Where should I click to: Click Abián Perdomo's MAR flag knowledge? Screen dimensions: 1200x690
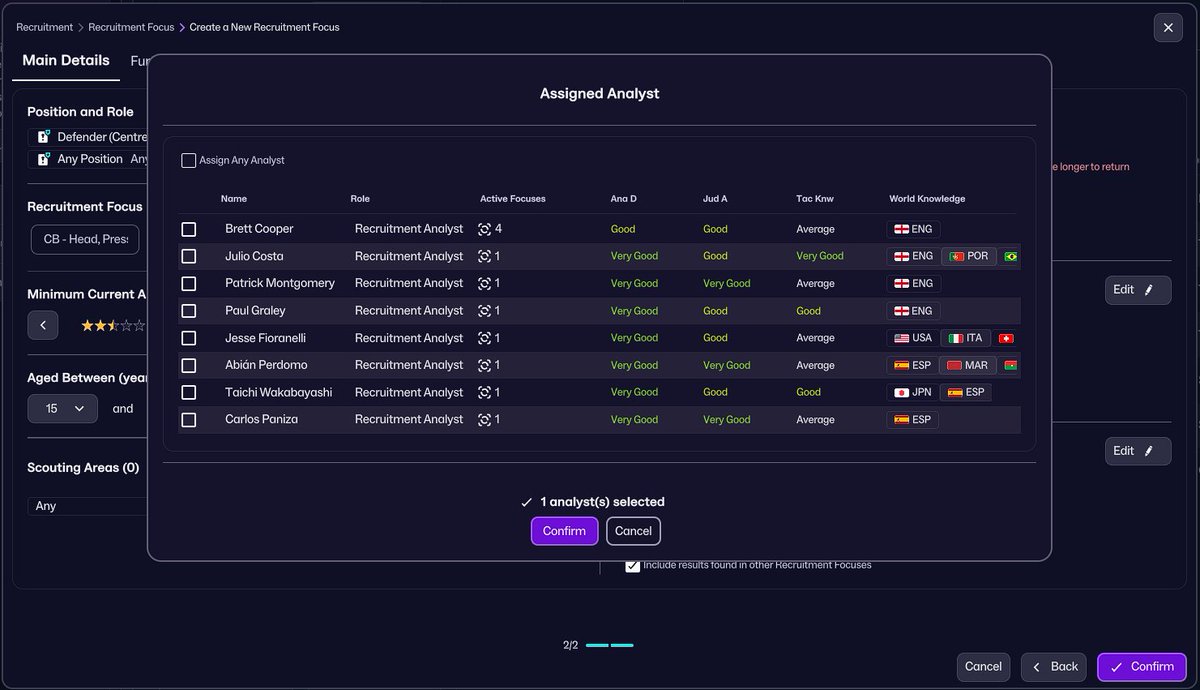(x=967, y=365)
